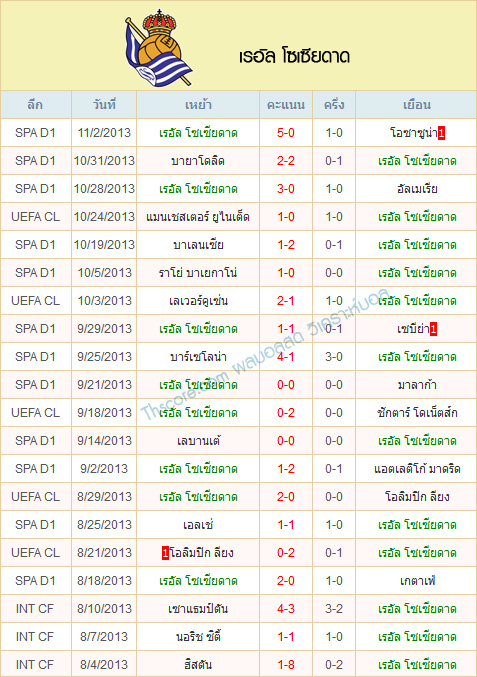Click the date 10/24/2013
Viewport: 477px width, 677px height.
click(104, 217)
